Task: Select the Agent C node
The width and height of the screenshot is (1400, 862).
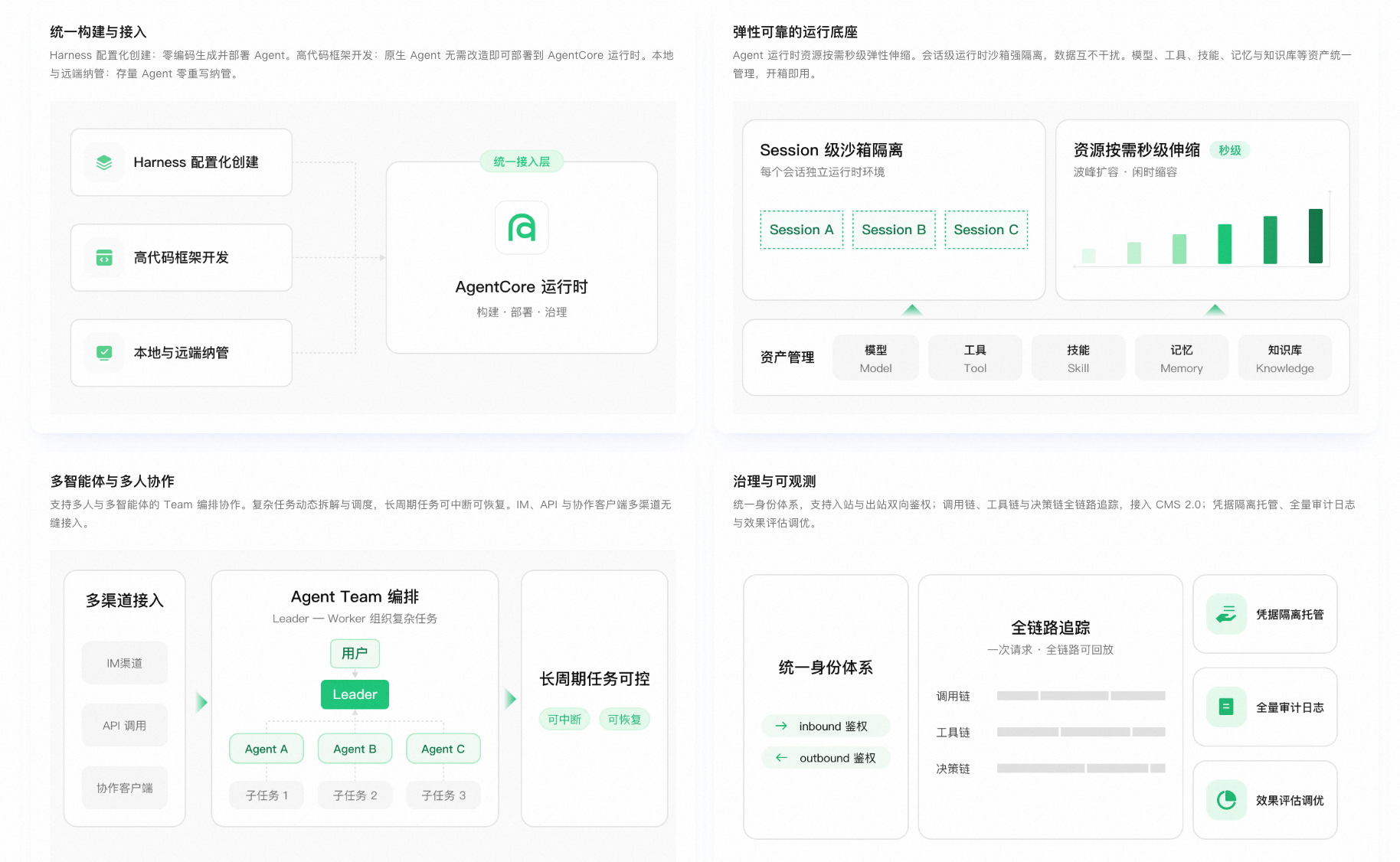Action: tap(443, 749)
